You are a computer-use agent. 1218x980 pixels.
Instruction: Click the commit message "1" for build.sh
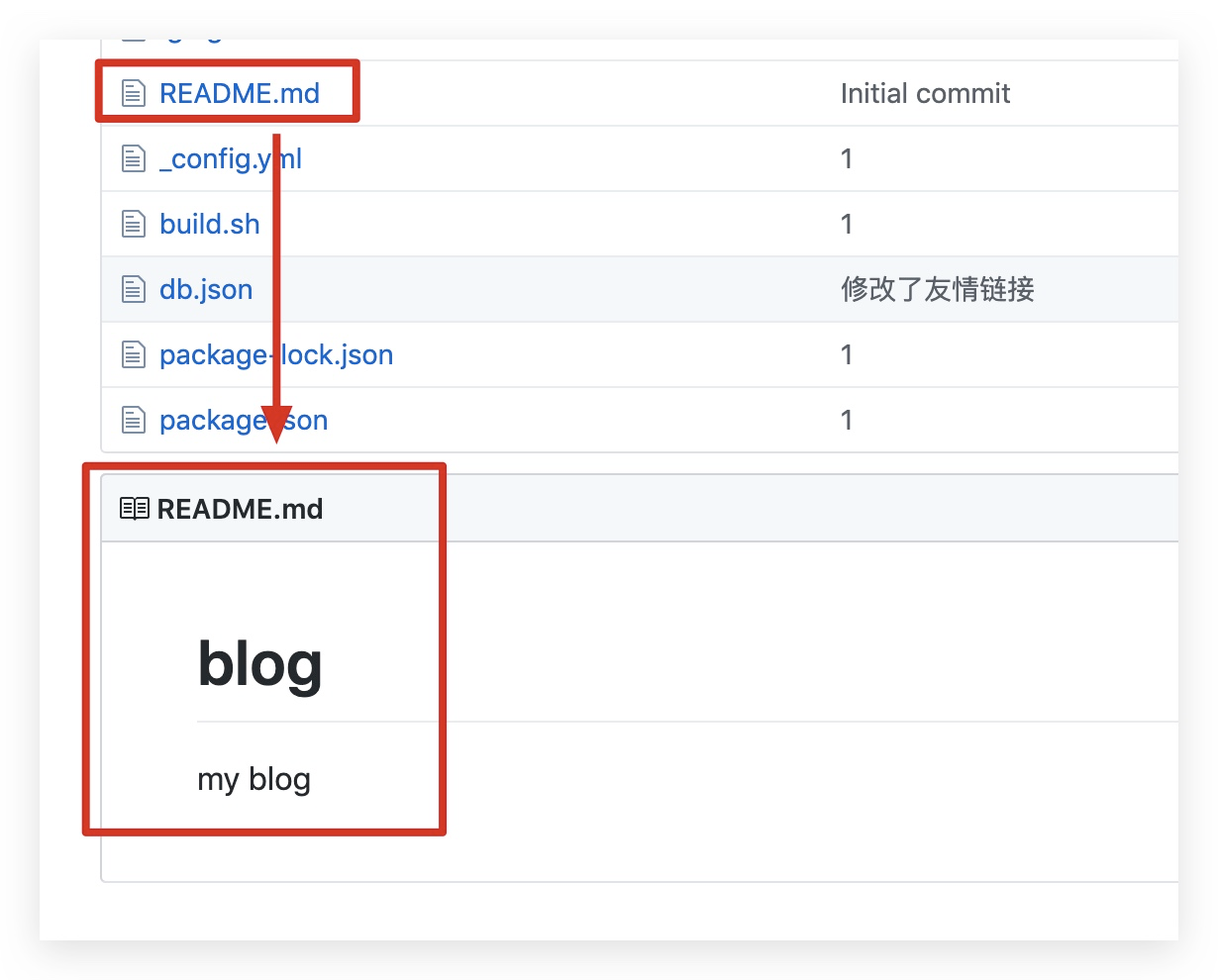pyautogui.click(x=846, y=224)
